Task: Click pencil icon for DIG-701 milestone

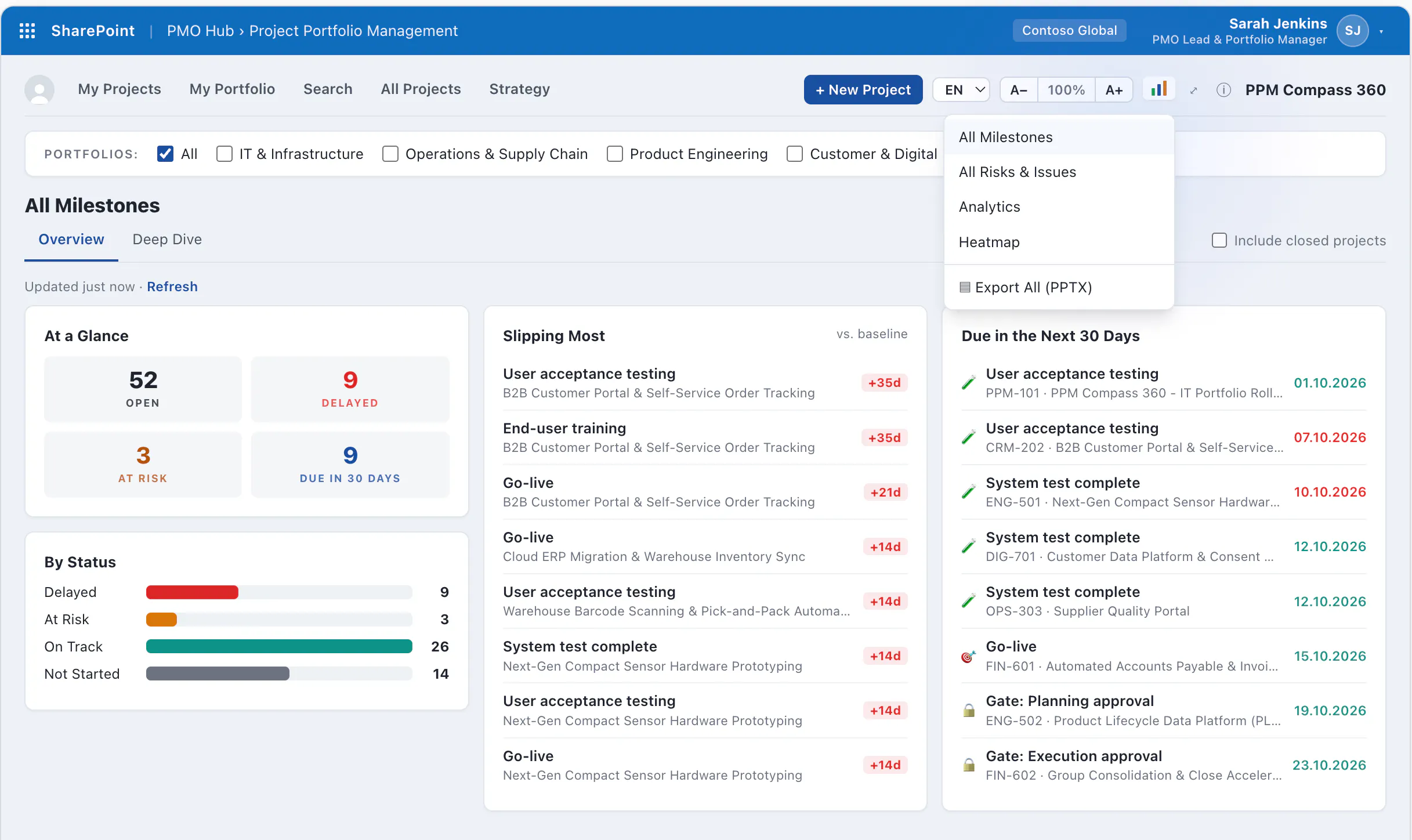Action: click(x=968, y=546)
